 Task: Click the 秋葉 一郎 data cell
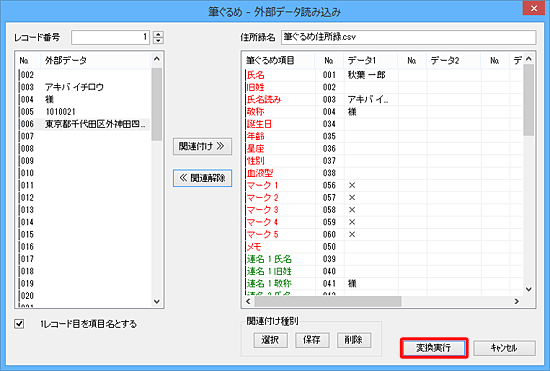point(371,75)
